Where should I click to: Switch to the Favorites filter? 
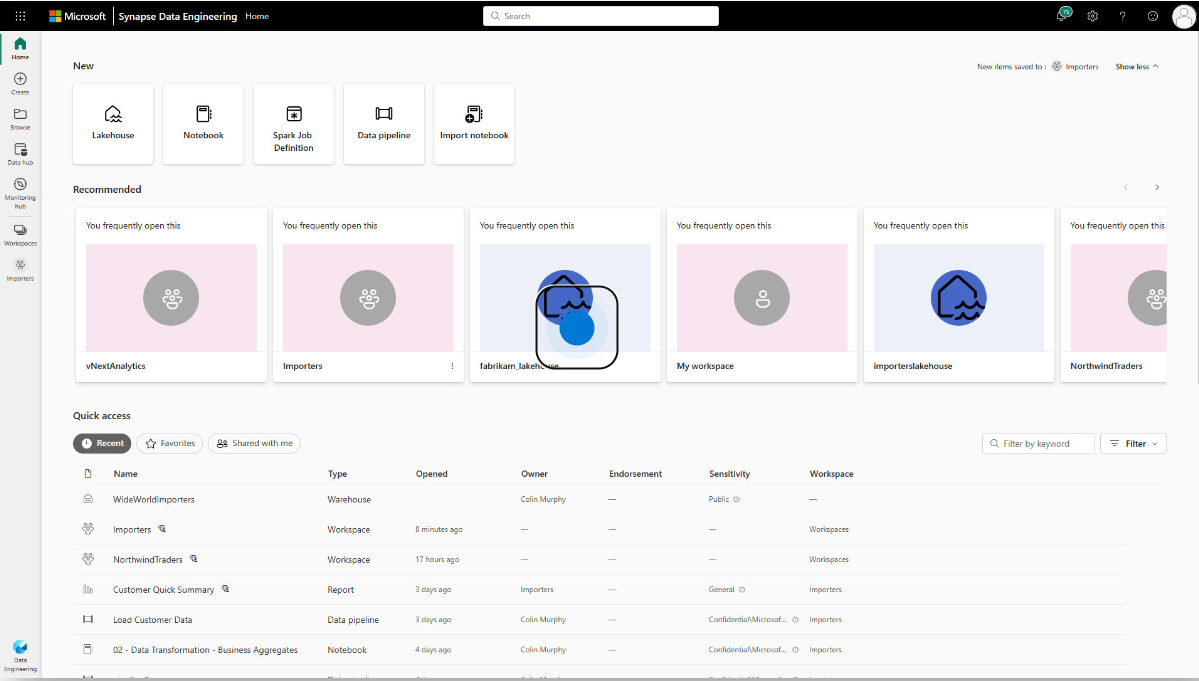tap(169, 443)
